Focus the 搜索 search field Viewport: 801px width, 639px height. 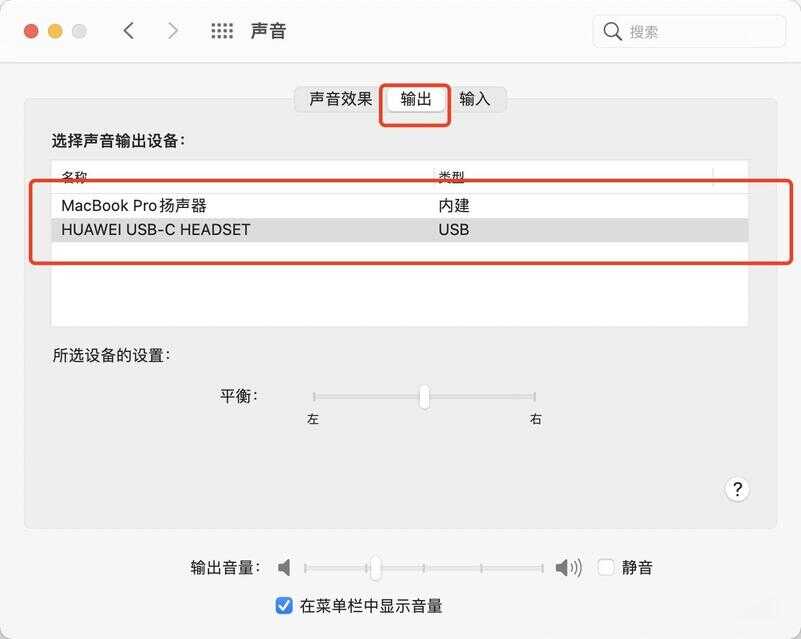(689, 32)
